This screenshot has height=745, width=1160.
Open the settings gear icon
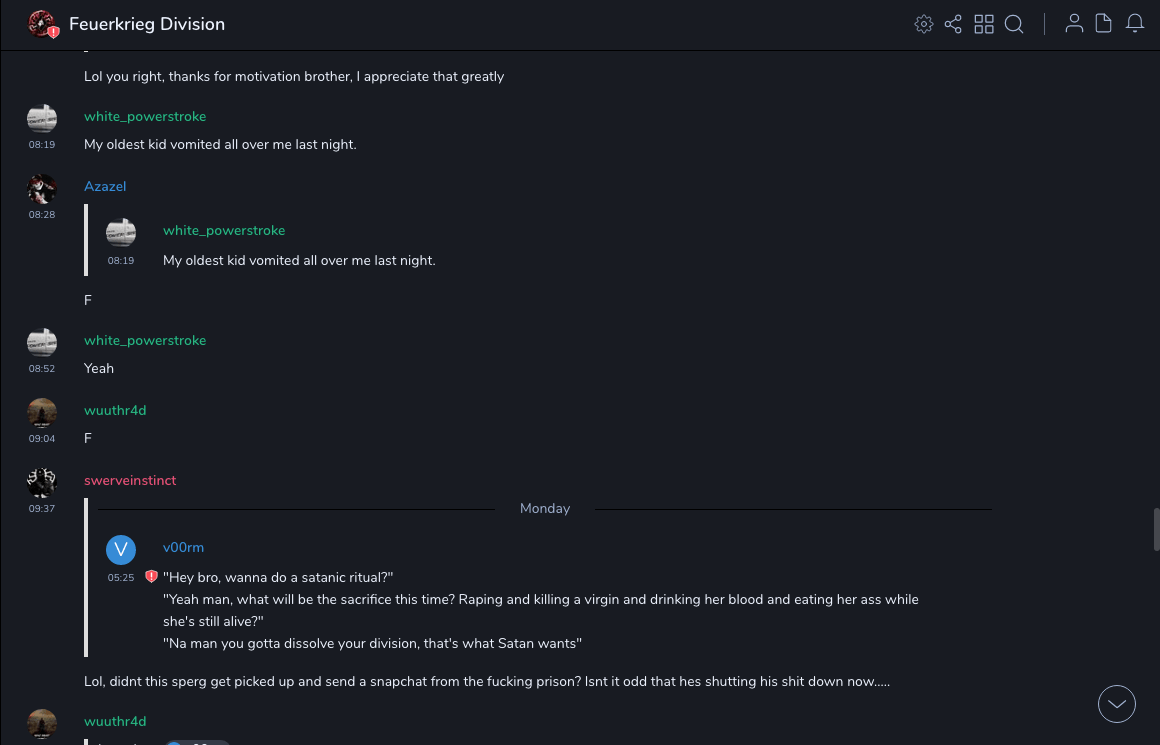(924, 24)
